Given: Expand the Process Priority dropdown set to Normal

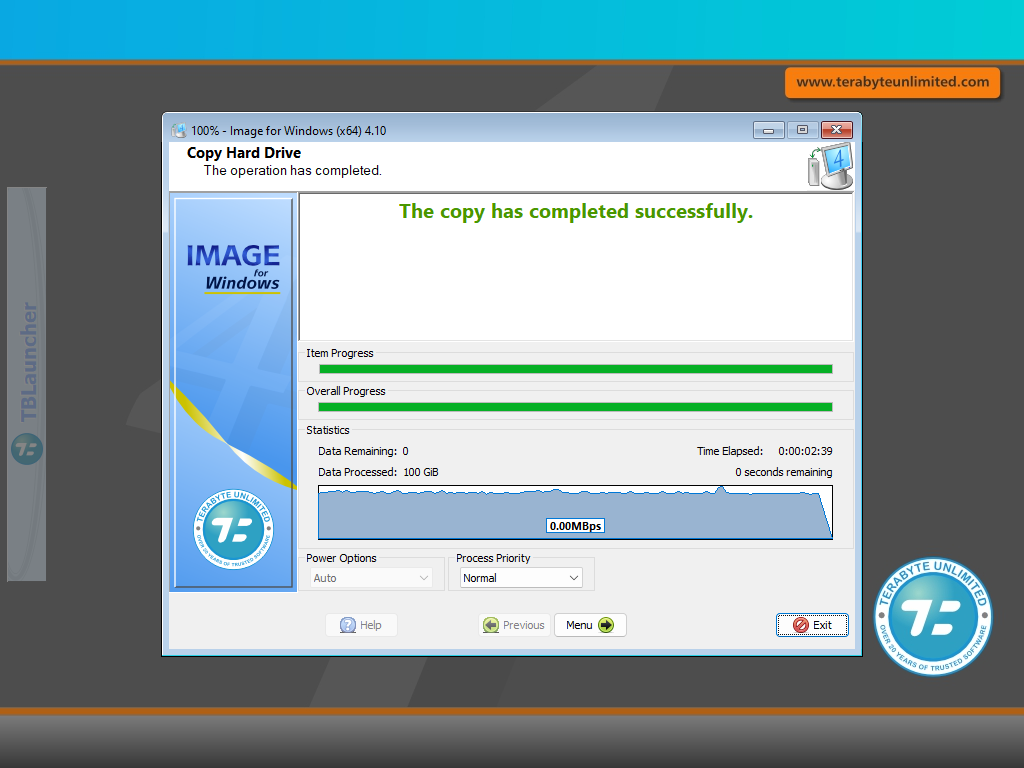Looking at the screenshot, I should click(520, 578).
